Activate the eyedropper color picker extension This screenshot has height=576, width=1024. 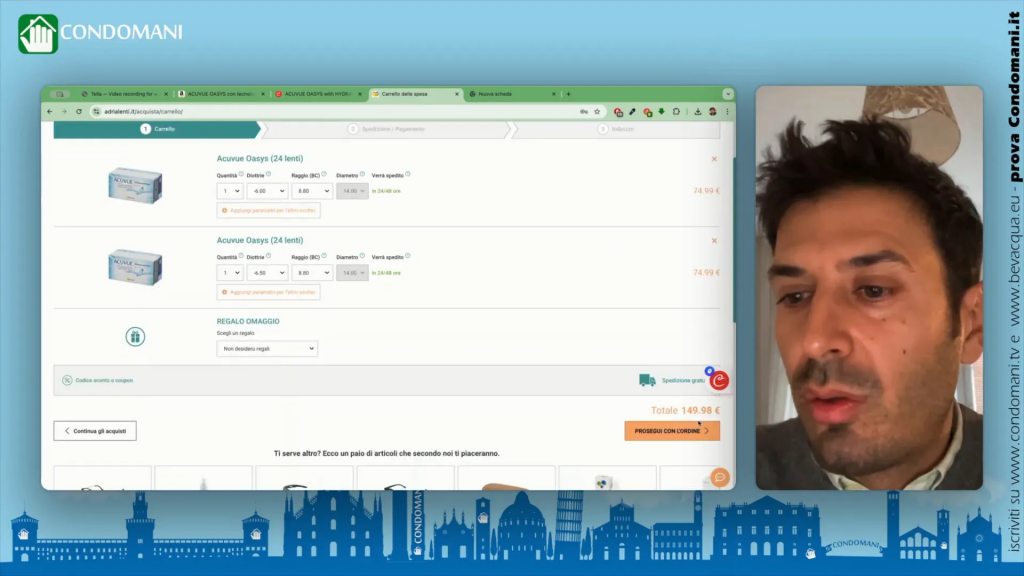[632, 112]
